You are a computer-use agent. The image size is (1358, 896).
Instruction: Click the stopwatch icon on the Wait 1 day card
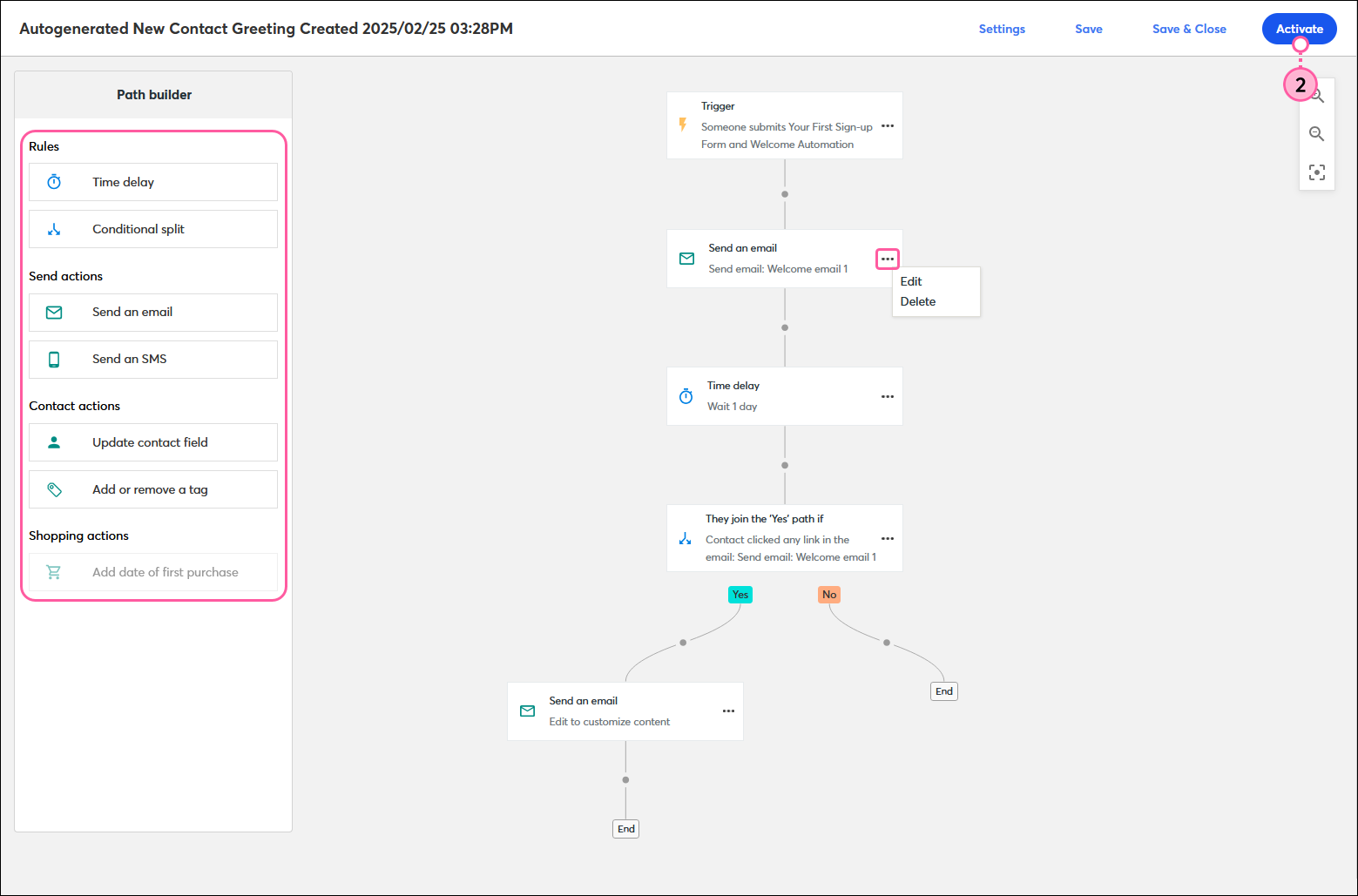tap(686, 396)
